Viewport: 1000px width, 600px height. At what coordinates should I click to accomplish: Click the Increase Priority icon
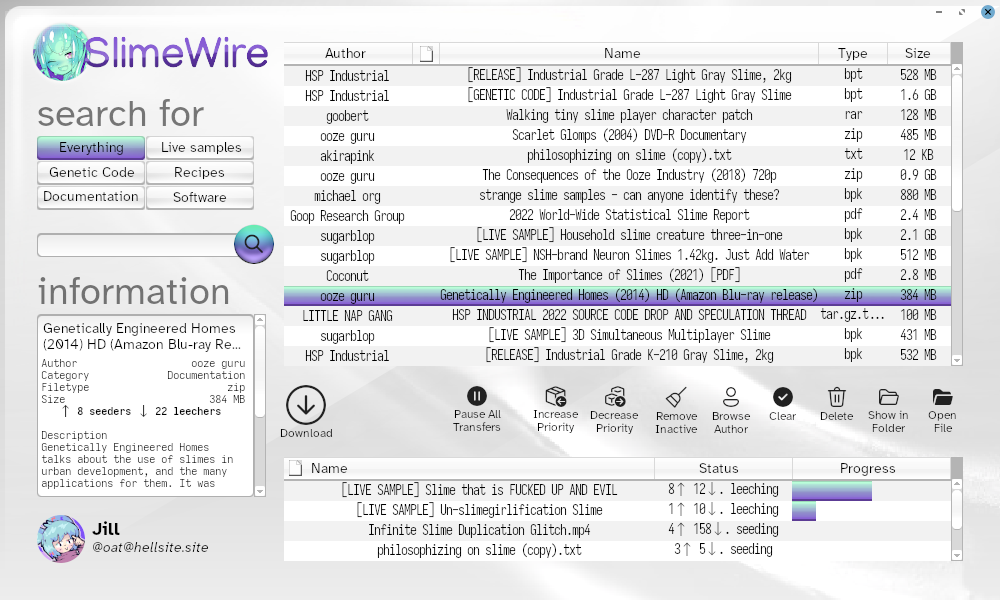[555, 397]
